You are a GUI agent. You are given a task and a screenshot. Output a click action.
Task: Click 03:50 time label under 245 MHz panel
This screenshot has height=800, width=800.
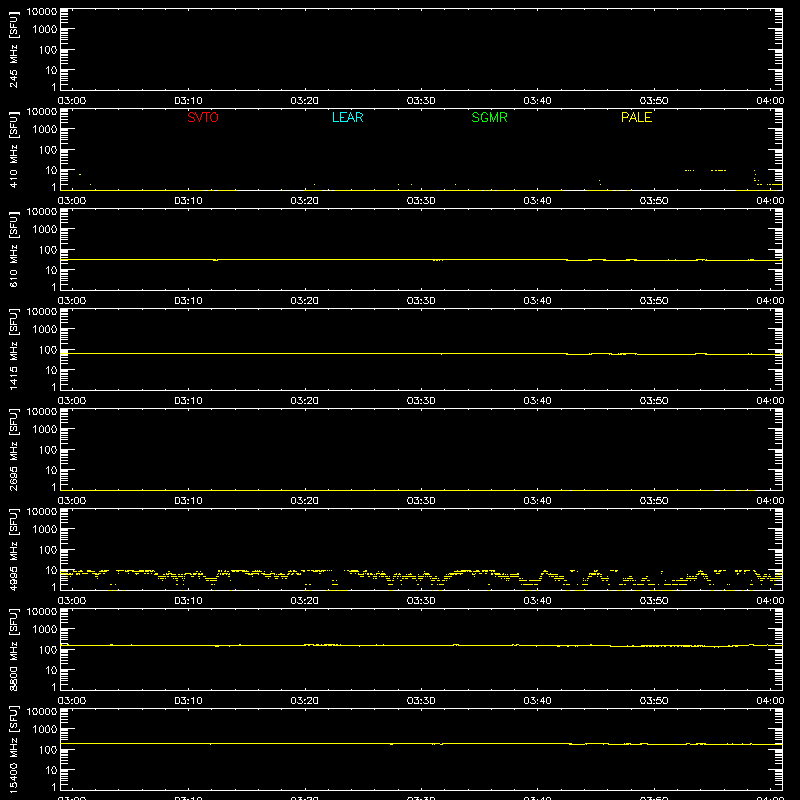coord(654,101)
